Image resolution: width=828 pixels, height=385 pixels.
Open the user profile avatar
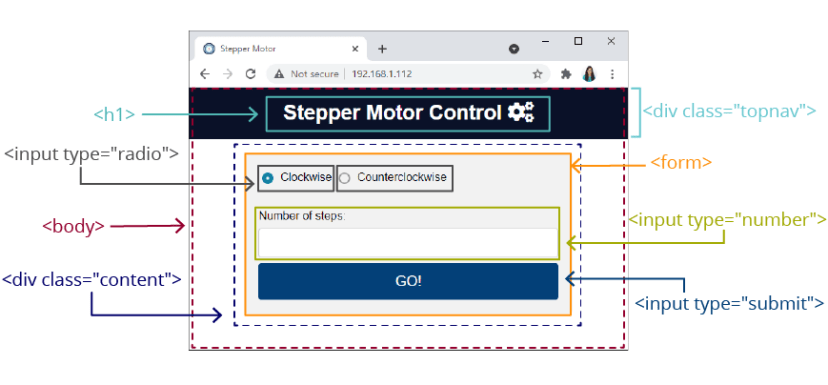pyautogui.click(x=589, y=74)
